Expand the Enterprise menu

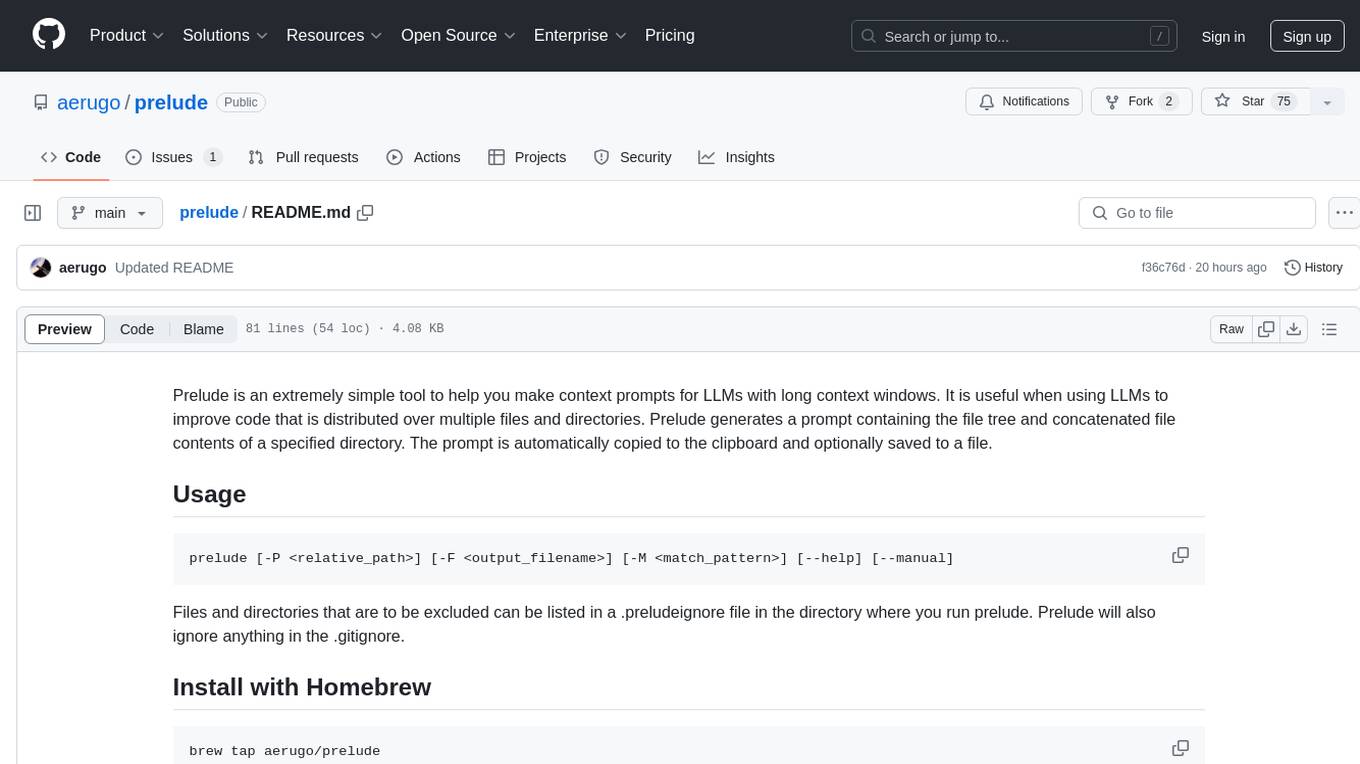tap(580, 35)
